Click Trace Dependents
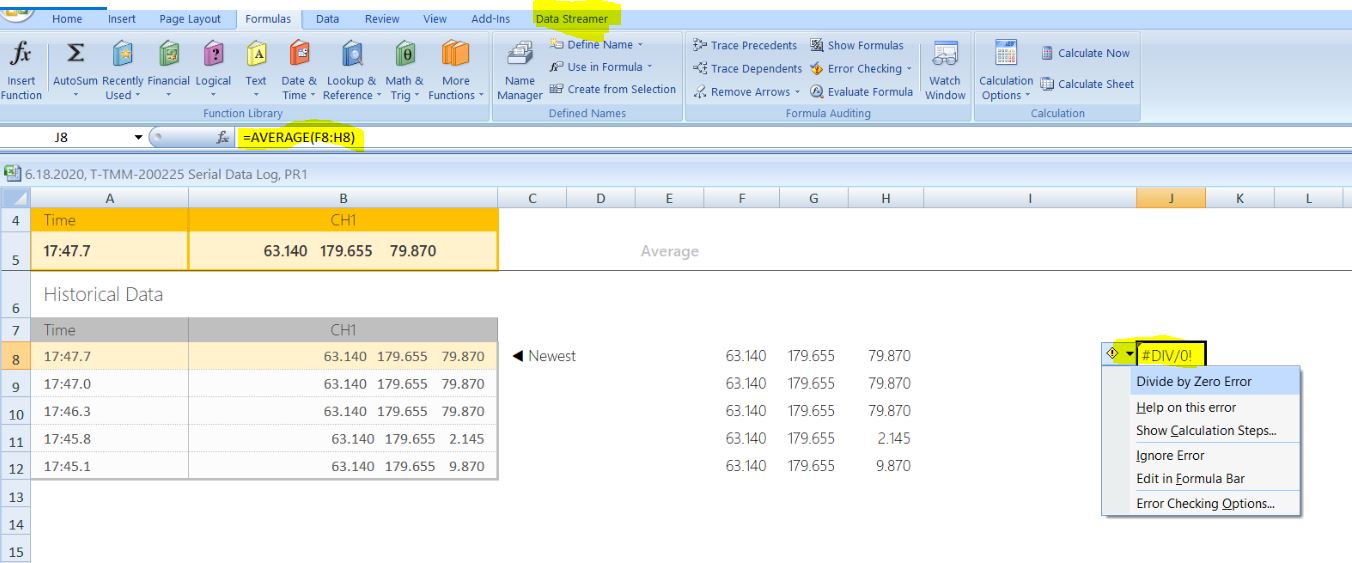Screen dimensions: 1352x563 point(748,68)
